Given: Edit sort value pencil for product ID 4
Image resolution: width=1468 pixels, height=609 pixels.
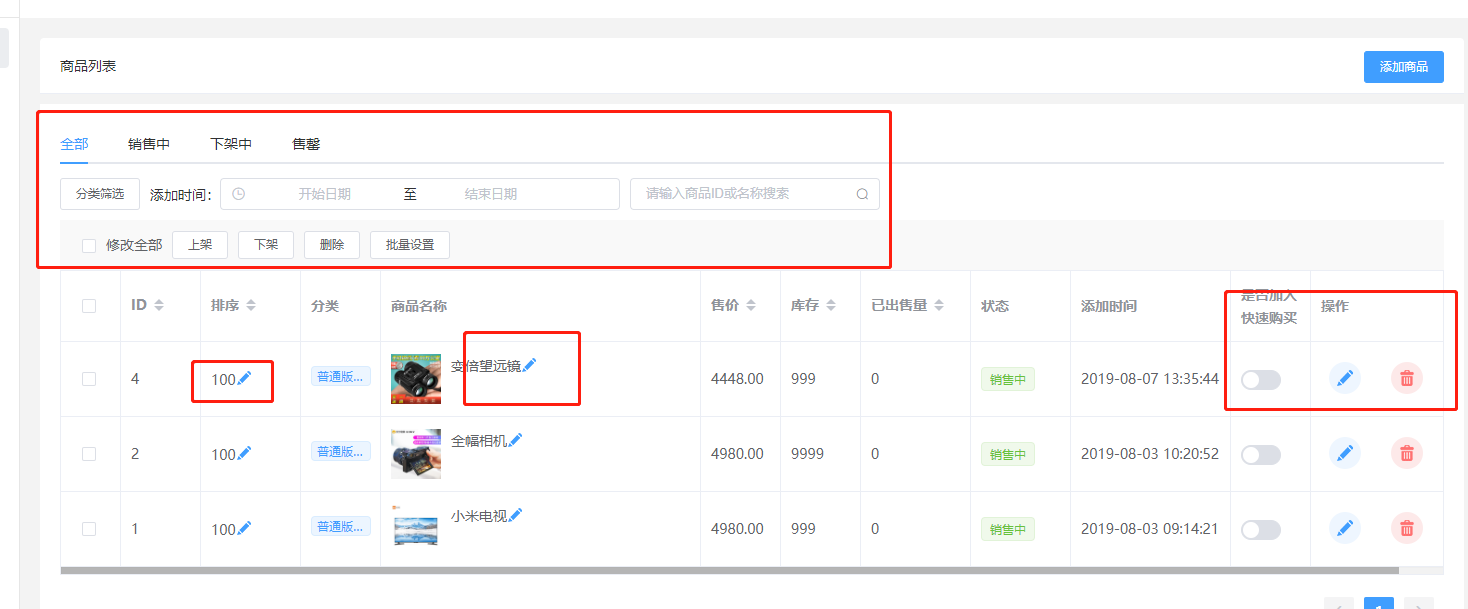Looking at the screenshot, I should point(244,378).
